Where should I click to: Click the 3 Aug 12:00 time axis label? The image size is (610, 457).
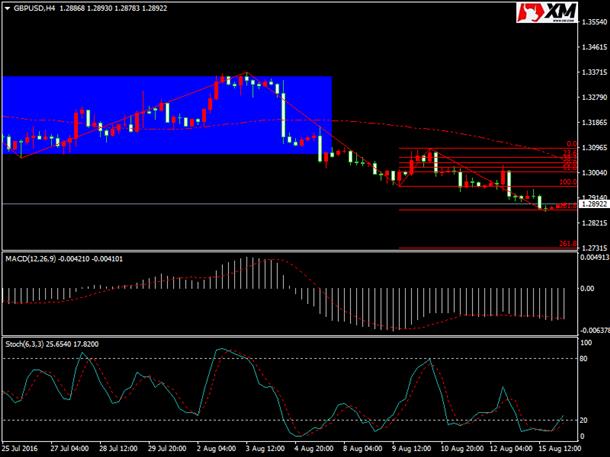click(x=265, y=448)
